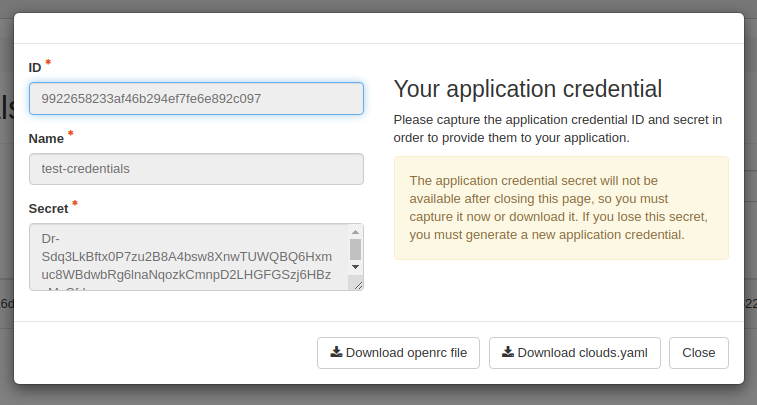
Task: Click the "Your application credential" heading
Action: [528, 89]
